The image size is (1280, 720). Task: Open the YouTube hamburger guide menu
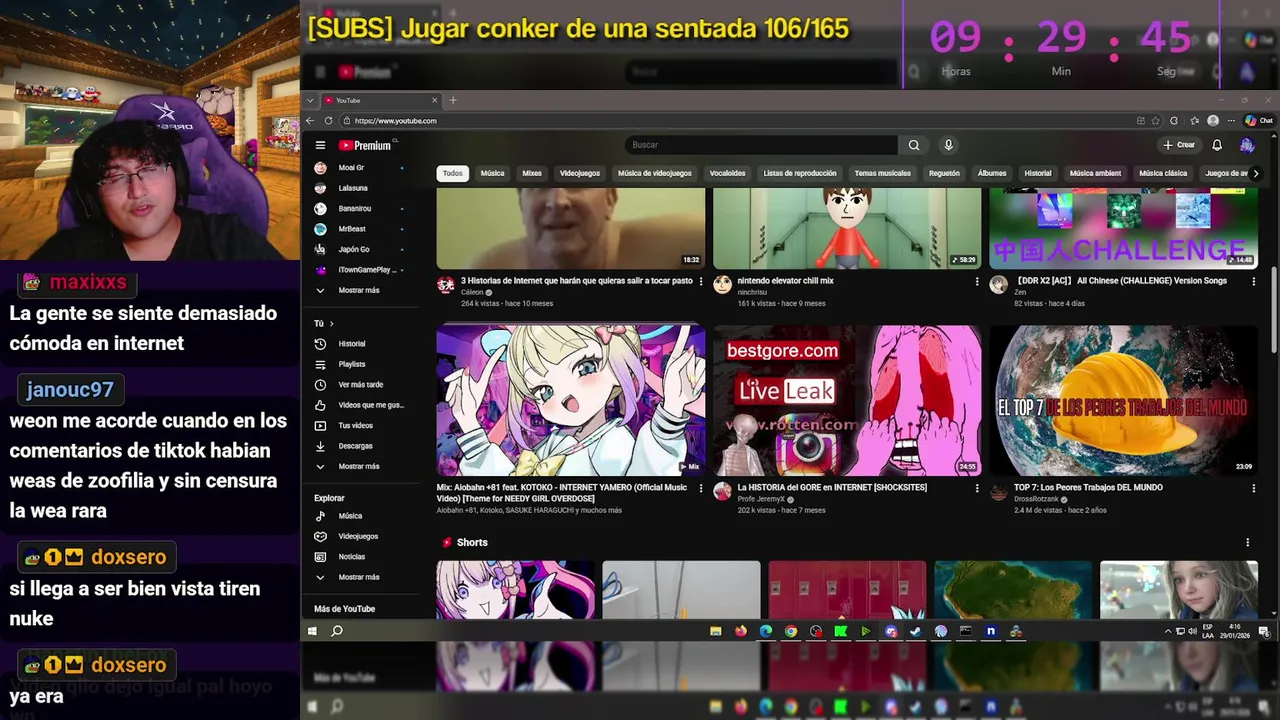coord(320,145)
